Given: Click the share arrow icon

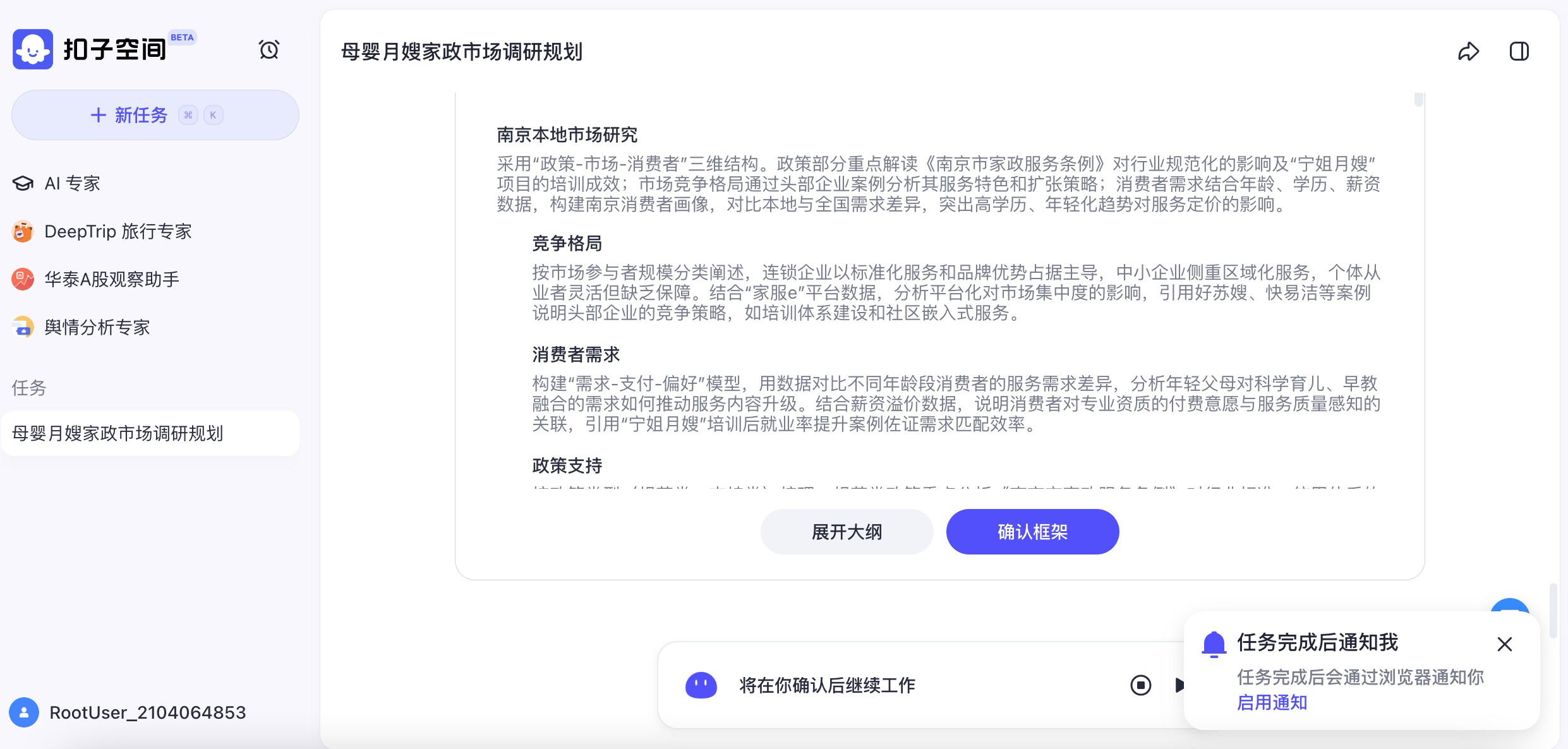Looking at the screenshot, I should coord(1468,51).
